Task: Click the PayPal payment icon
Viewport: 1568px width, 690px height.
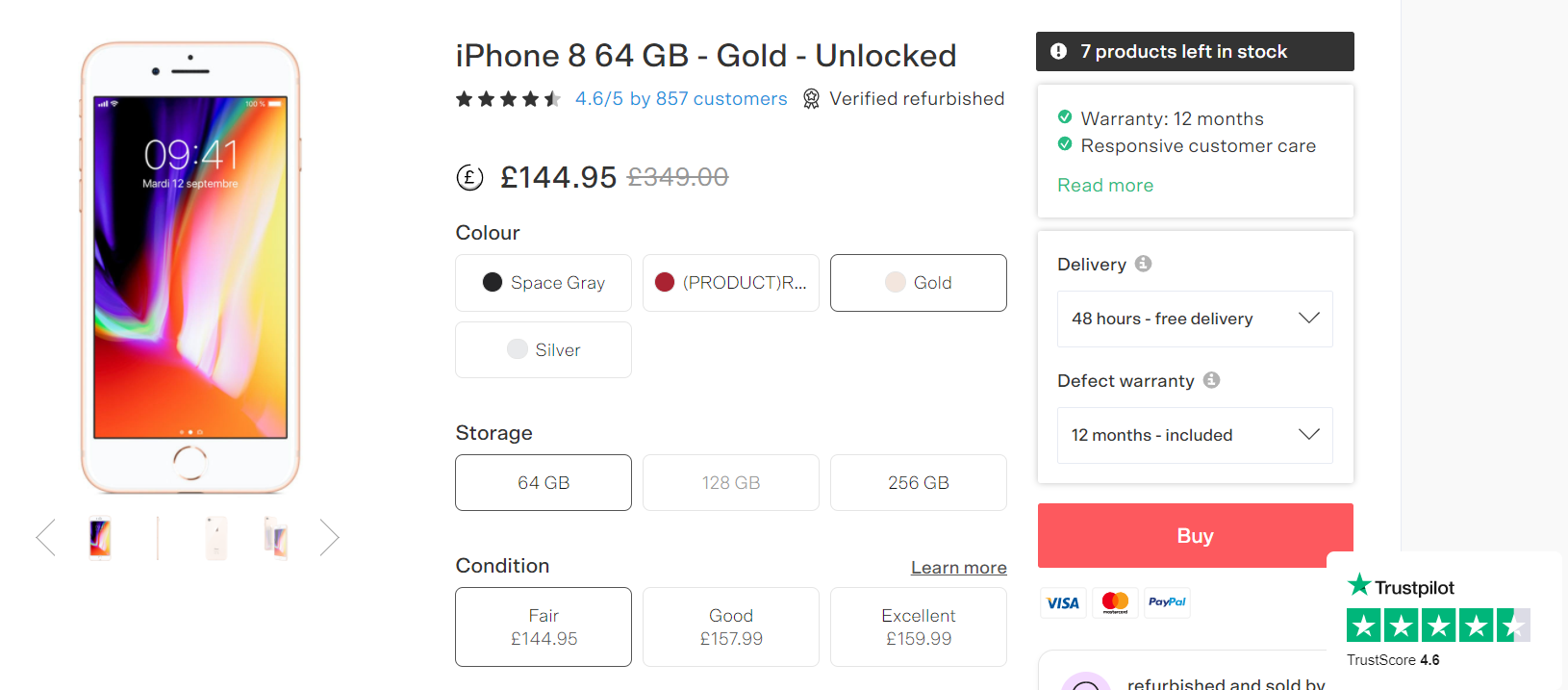Action: 1167,602
